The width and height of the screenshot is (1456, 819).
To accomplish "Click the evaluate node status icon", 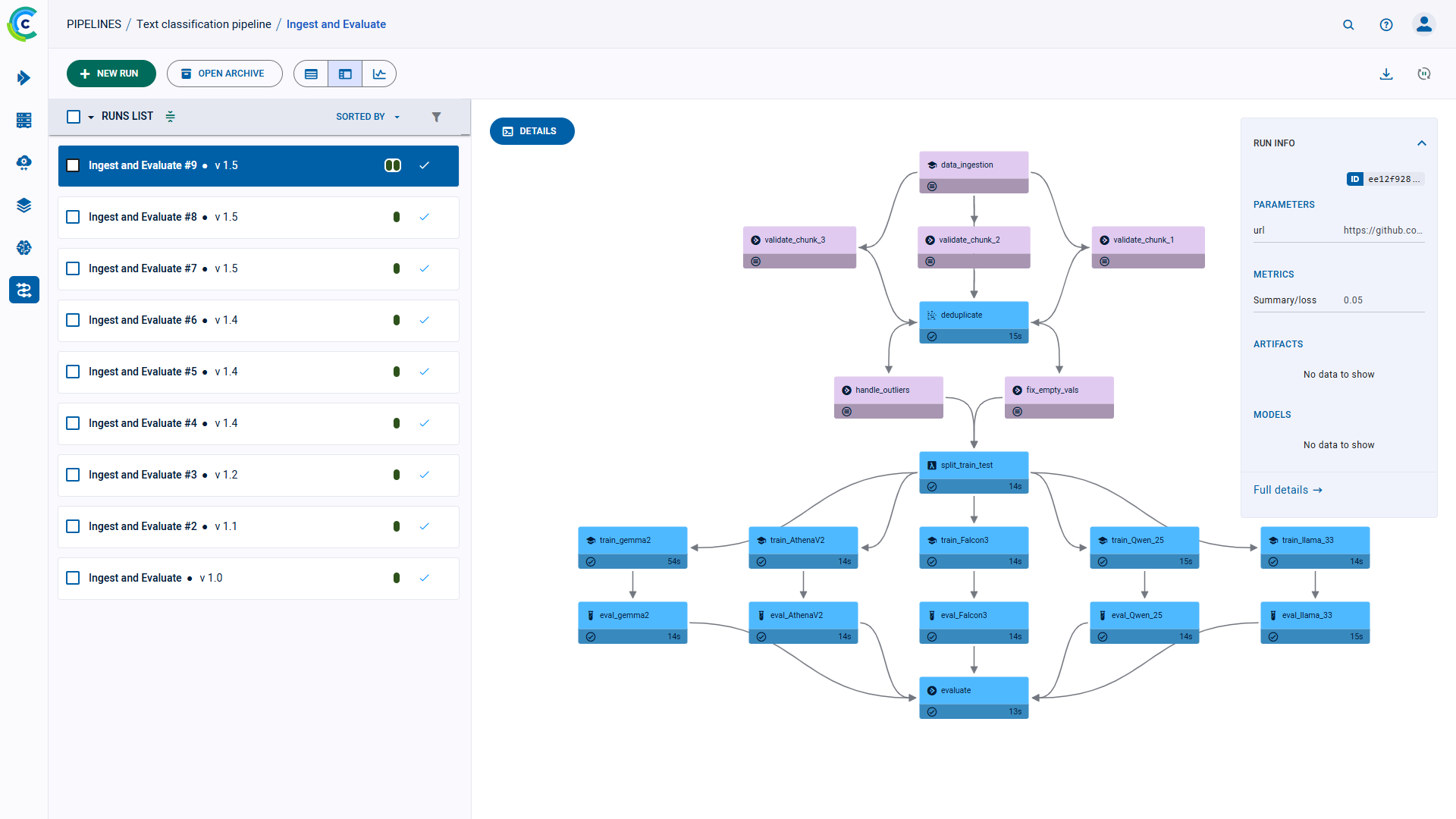I will (x=932, y=711).
